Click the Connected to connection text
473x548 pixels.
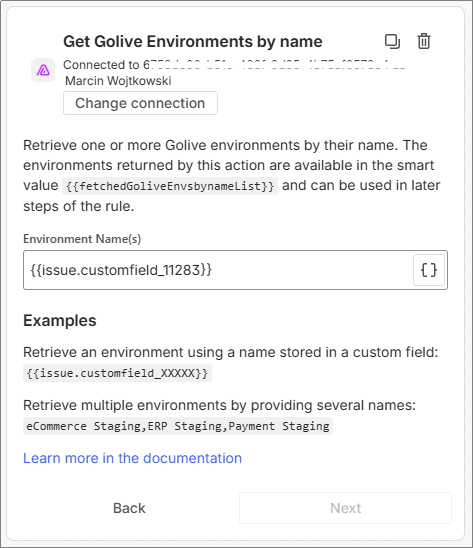point(234,65)
